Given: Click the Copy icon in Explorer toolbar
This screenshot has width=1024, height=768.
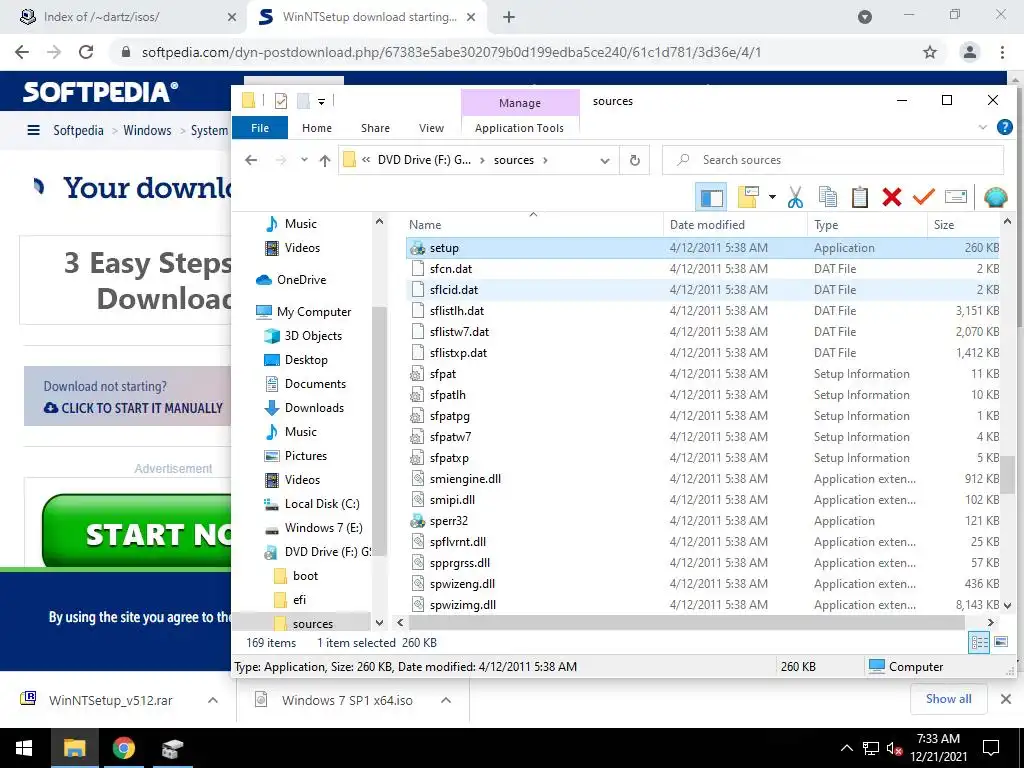Looking at the screenshot, I should point(828,197).
